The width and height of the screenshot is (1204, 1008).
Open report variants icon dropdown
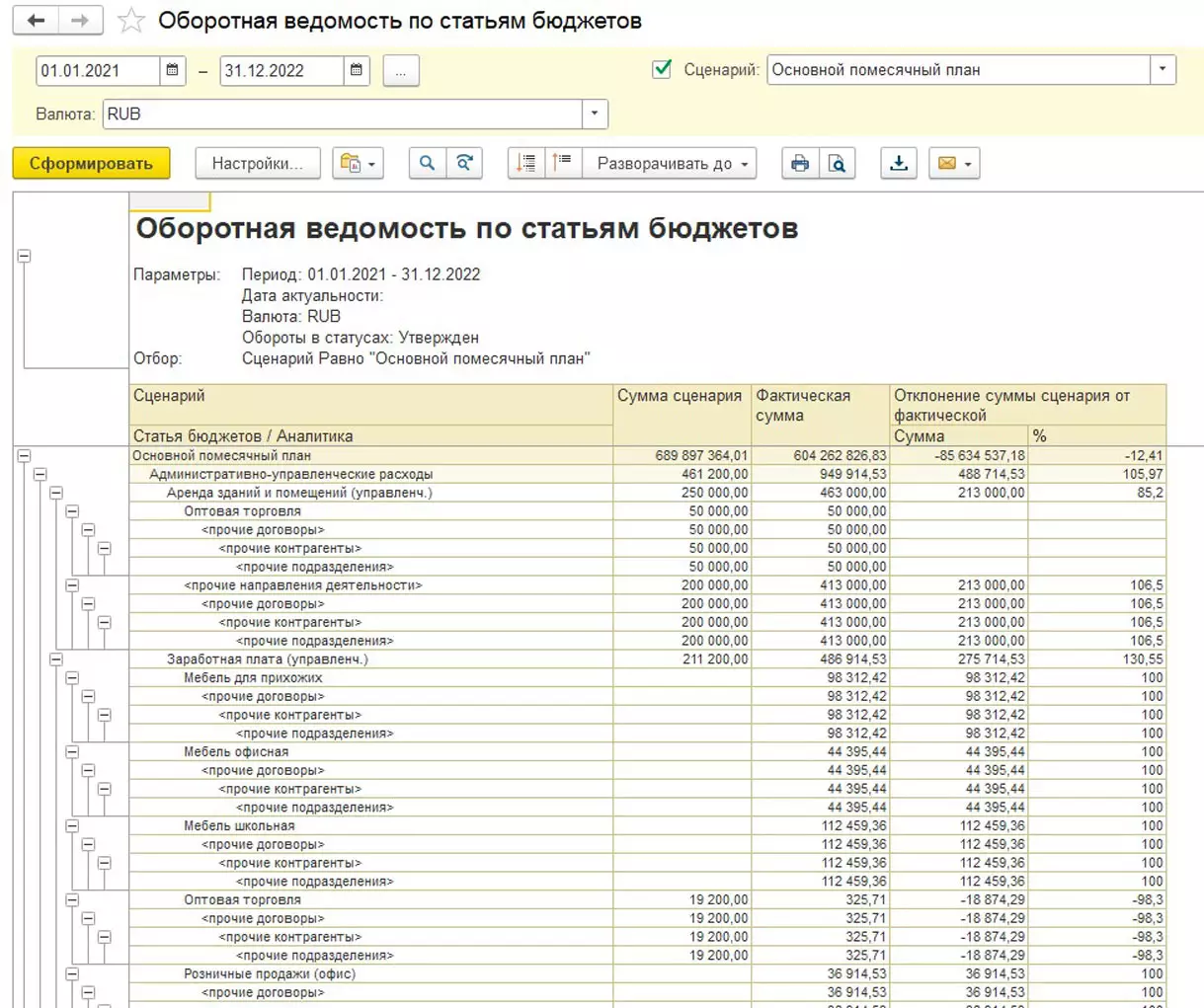pyautogui.click(x=358, y=163)
